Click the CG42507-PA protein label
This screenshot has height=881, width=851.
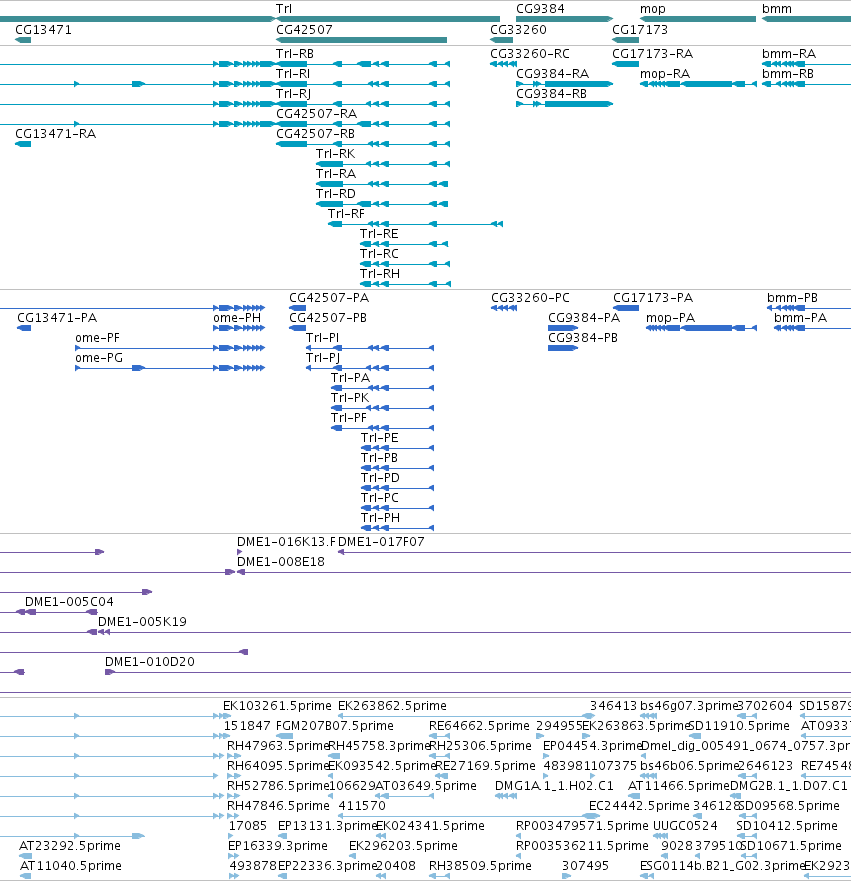click(x=329, y=298)
